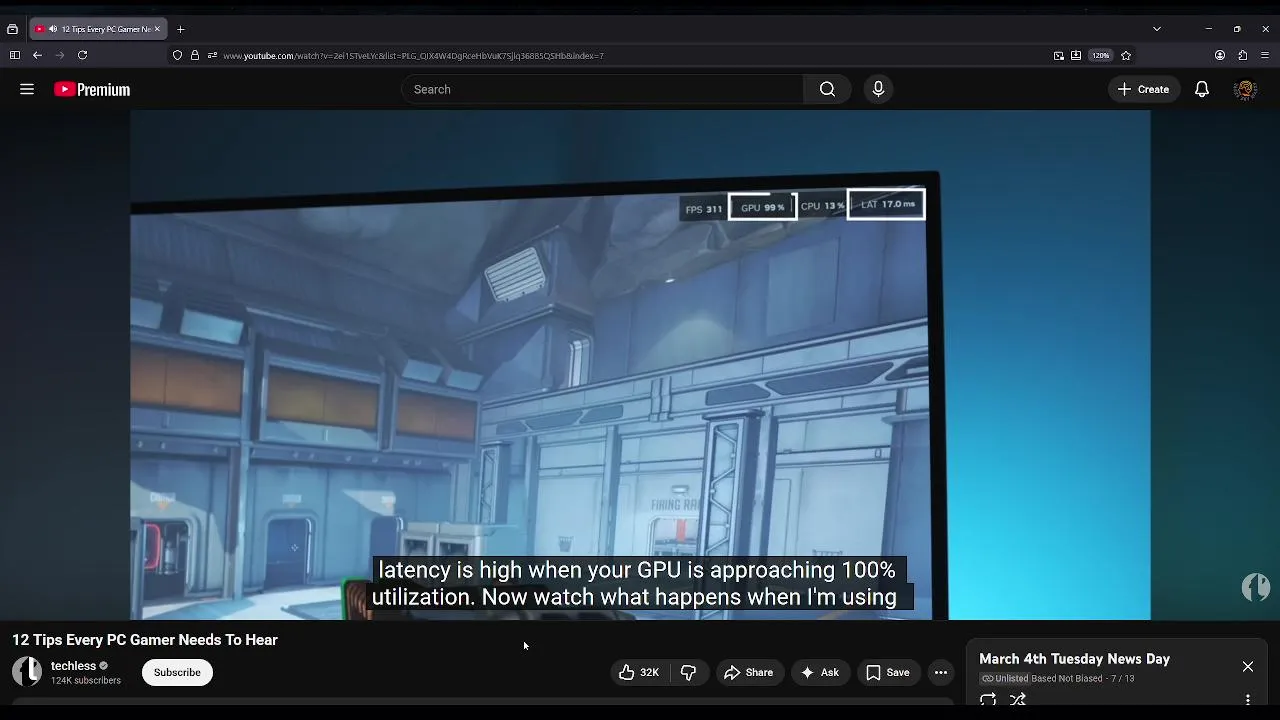This screenshot has width=1280, height=720.
Task: Open site permissions icon in URL bar
Action: pyautogui.click(x=212, y=55)
